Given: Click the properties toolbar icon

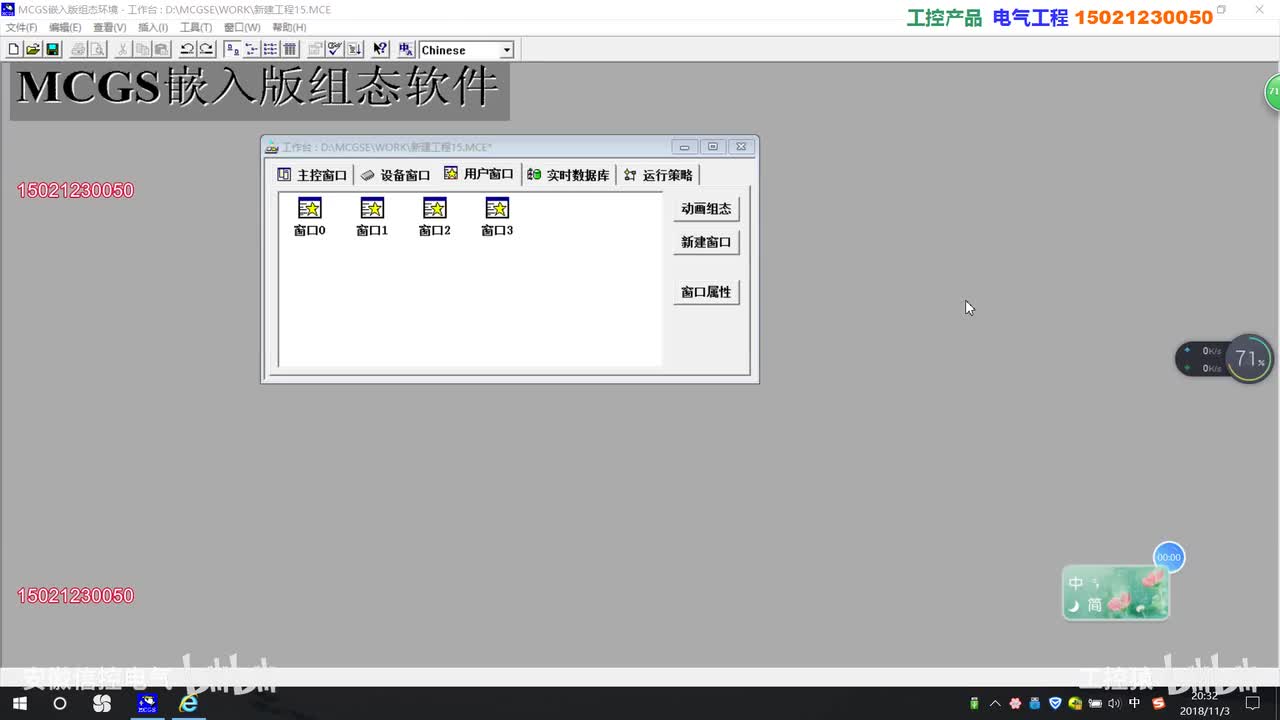Looking at the screenshot, I should click(316, 49).
